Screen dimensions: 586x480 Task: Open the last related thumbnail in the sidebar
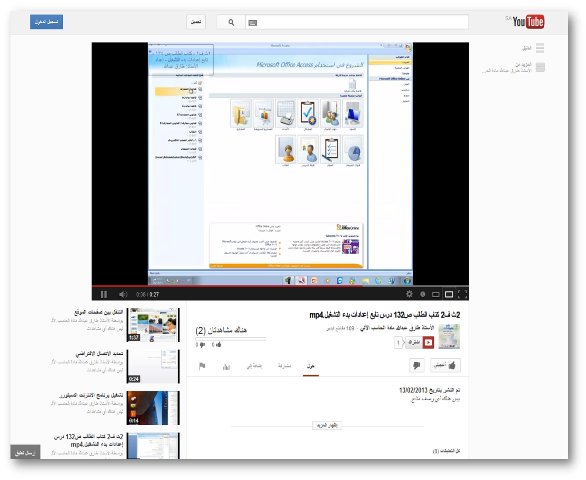(153, 446)
